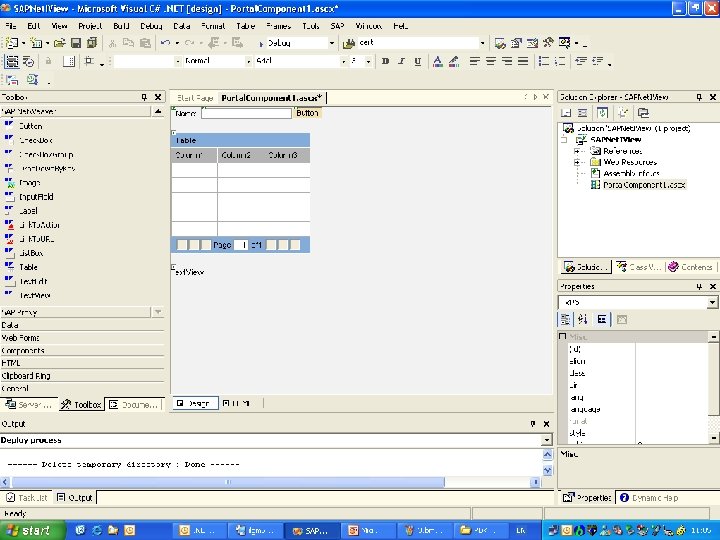Click the Refresh icon in Solution Explorer

[x=603, y=112]
